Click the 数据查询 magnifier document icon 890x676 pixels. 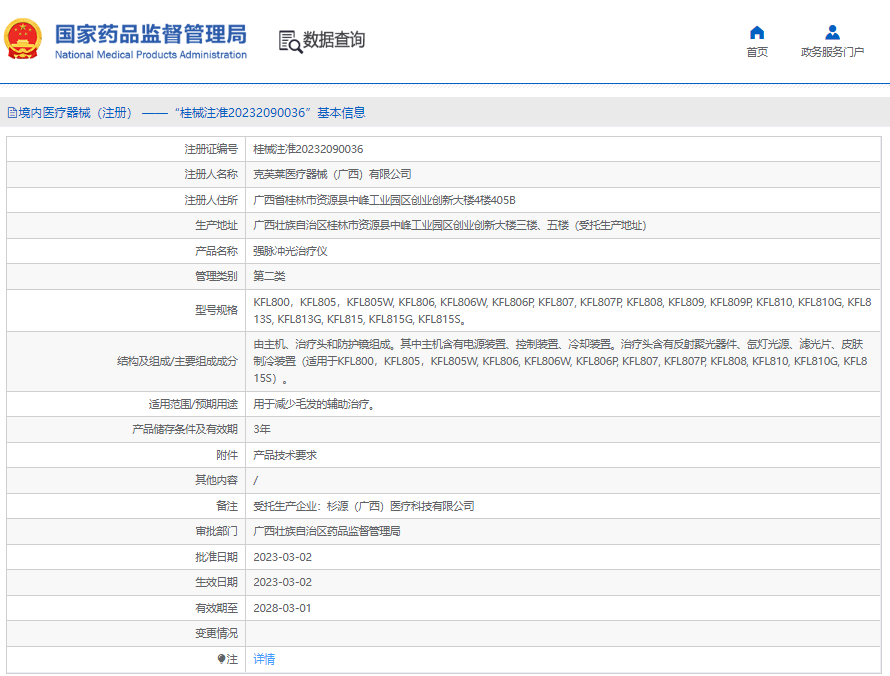(290, 41)
